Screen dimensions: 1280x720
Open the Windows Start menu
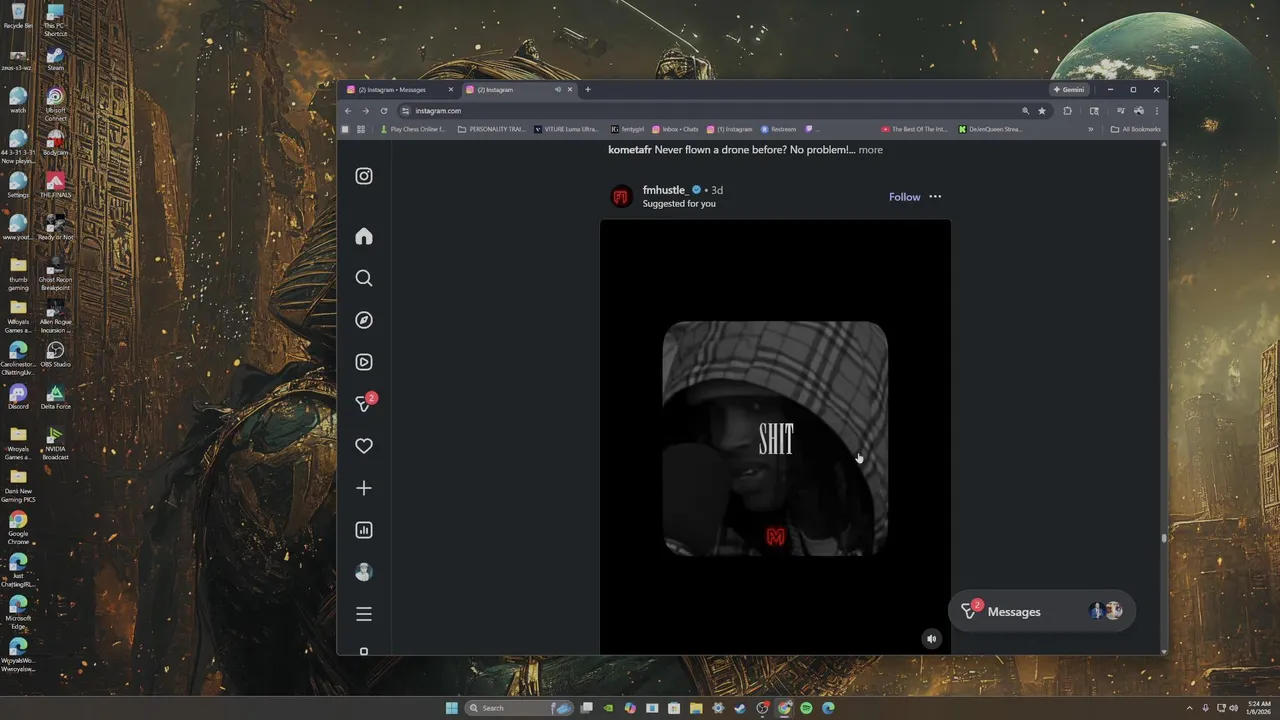pos(451,708)
